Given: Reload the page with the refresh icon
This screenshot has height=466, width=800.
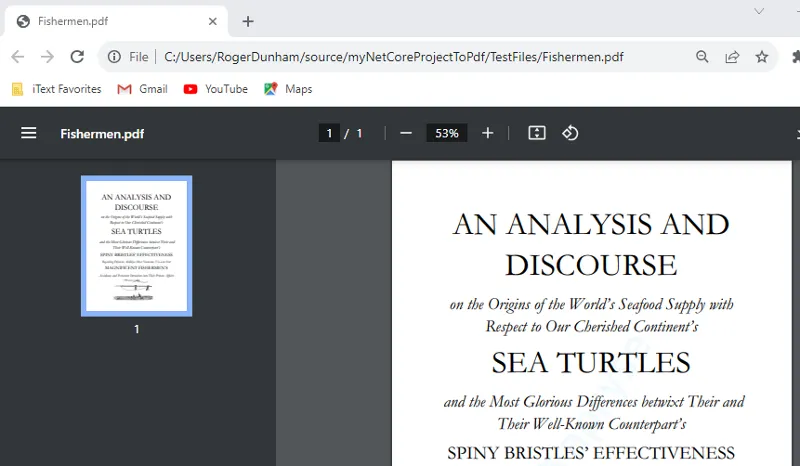Looking at the screenshot, I should click(77, 57).
